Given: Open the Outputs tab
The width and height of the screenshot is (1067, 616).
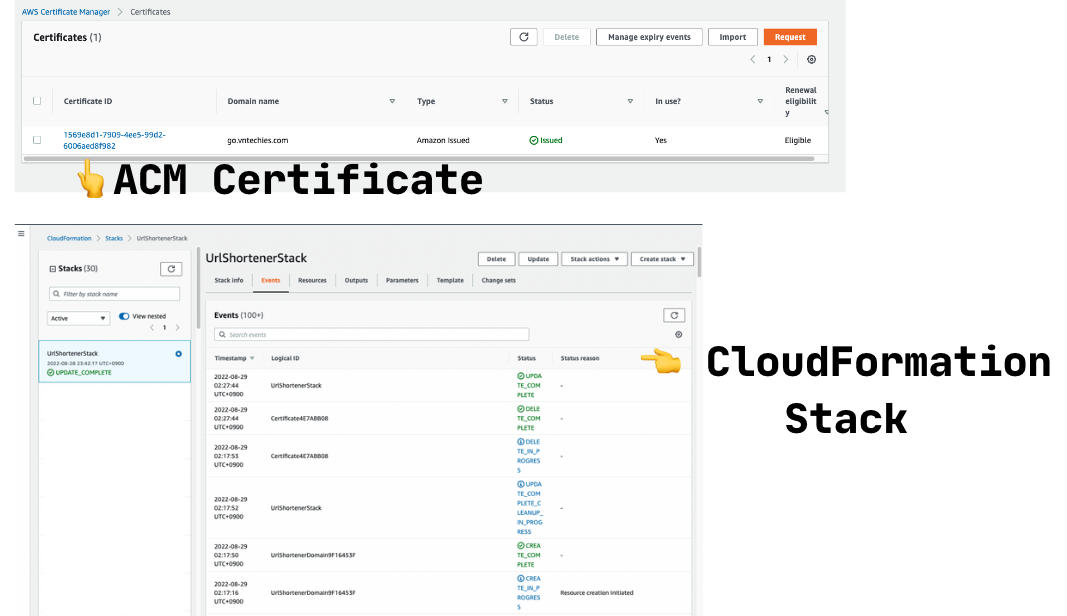Looking at the screenshot, I should click(356, 281).
